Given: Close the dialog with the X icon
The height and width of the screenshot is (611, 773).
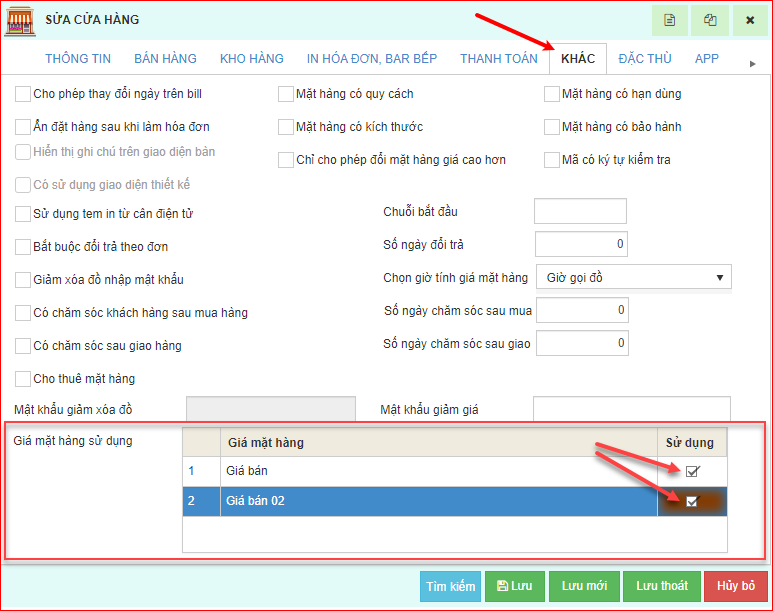Looking at the screenshot, I should click(x=750, y=20).
